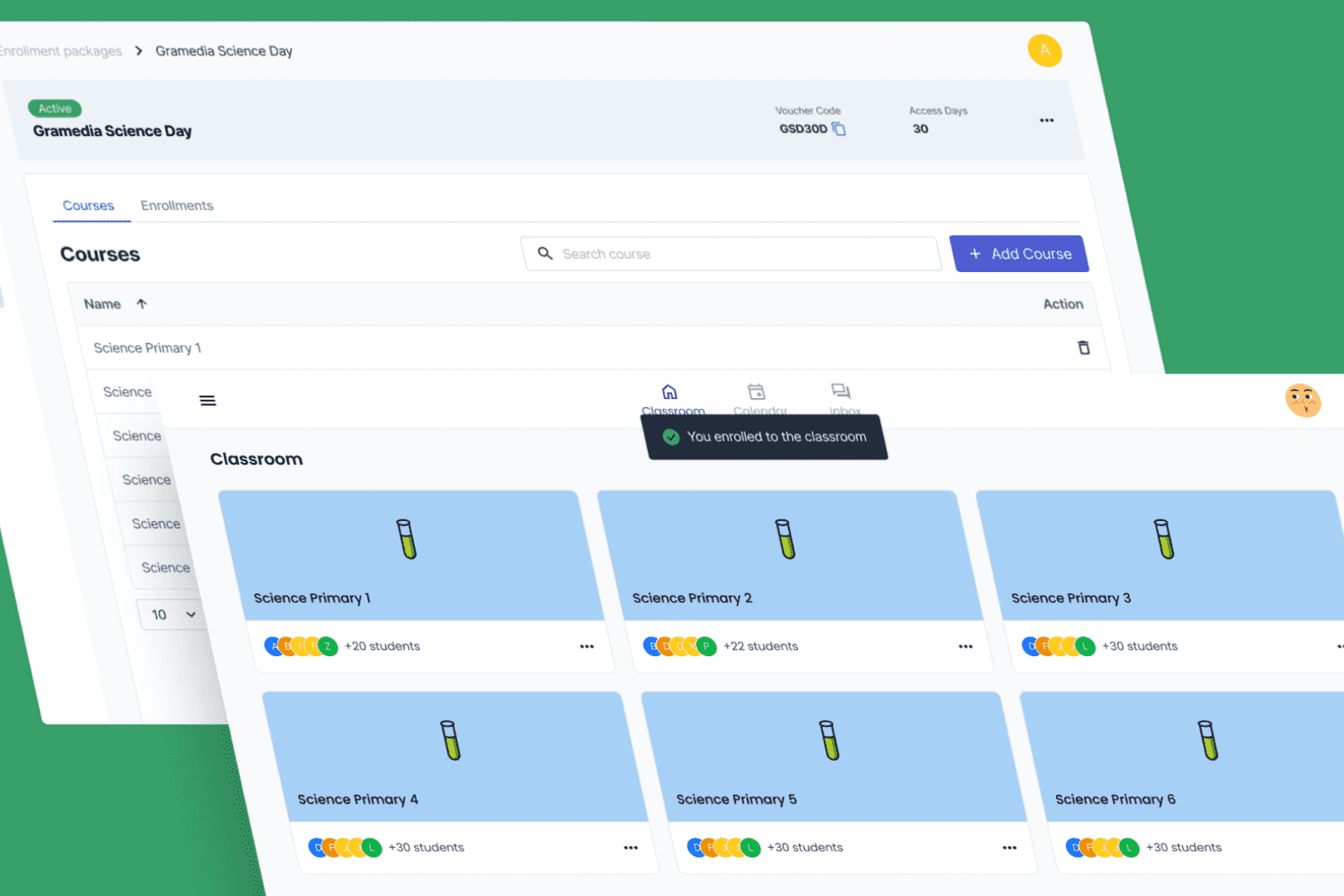Click student avatars on Science Primary 4 card
Viewport: 1344px width, 896px height.
point(345,847)
